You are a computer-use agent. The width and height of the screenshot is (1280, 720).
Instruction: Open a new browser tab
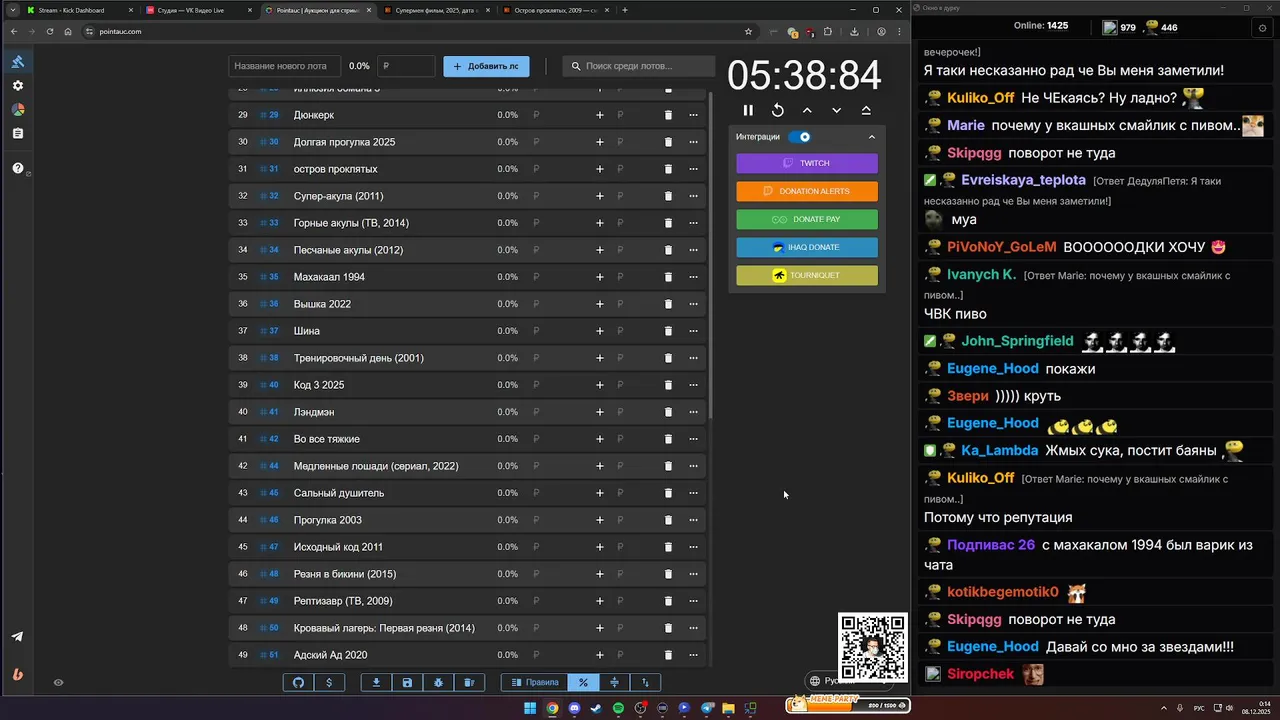[x=625, y=10]
